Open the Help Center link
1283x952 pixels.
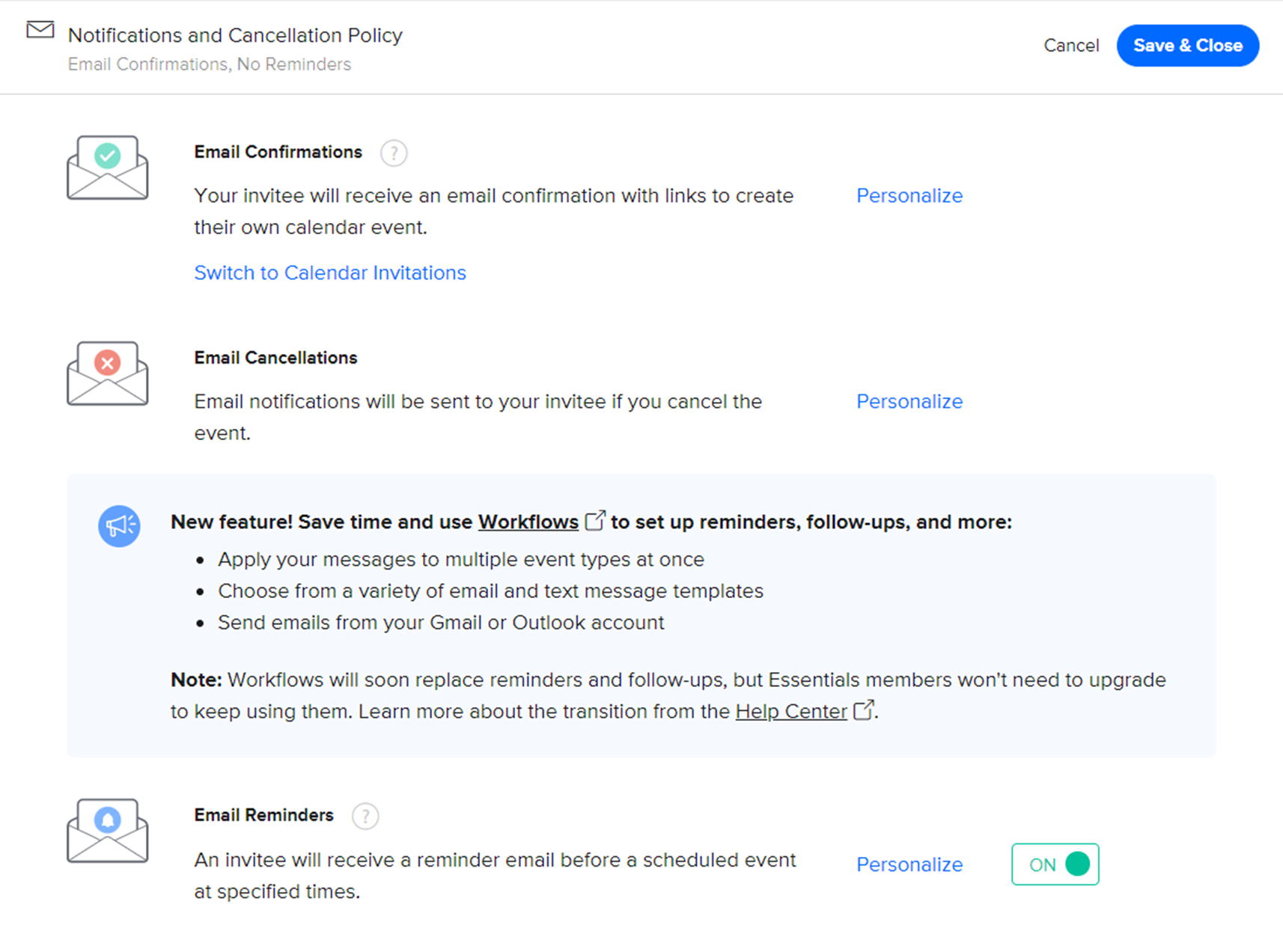point(791,711)
